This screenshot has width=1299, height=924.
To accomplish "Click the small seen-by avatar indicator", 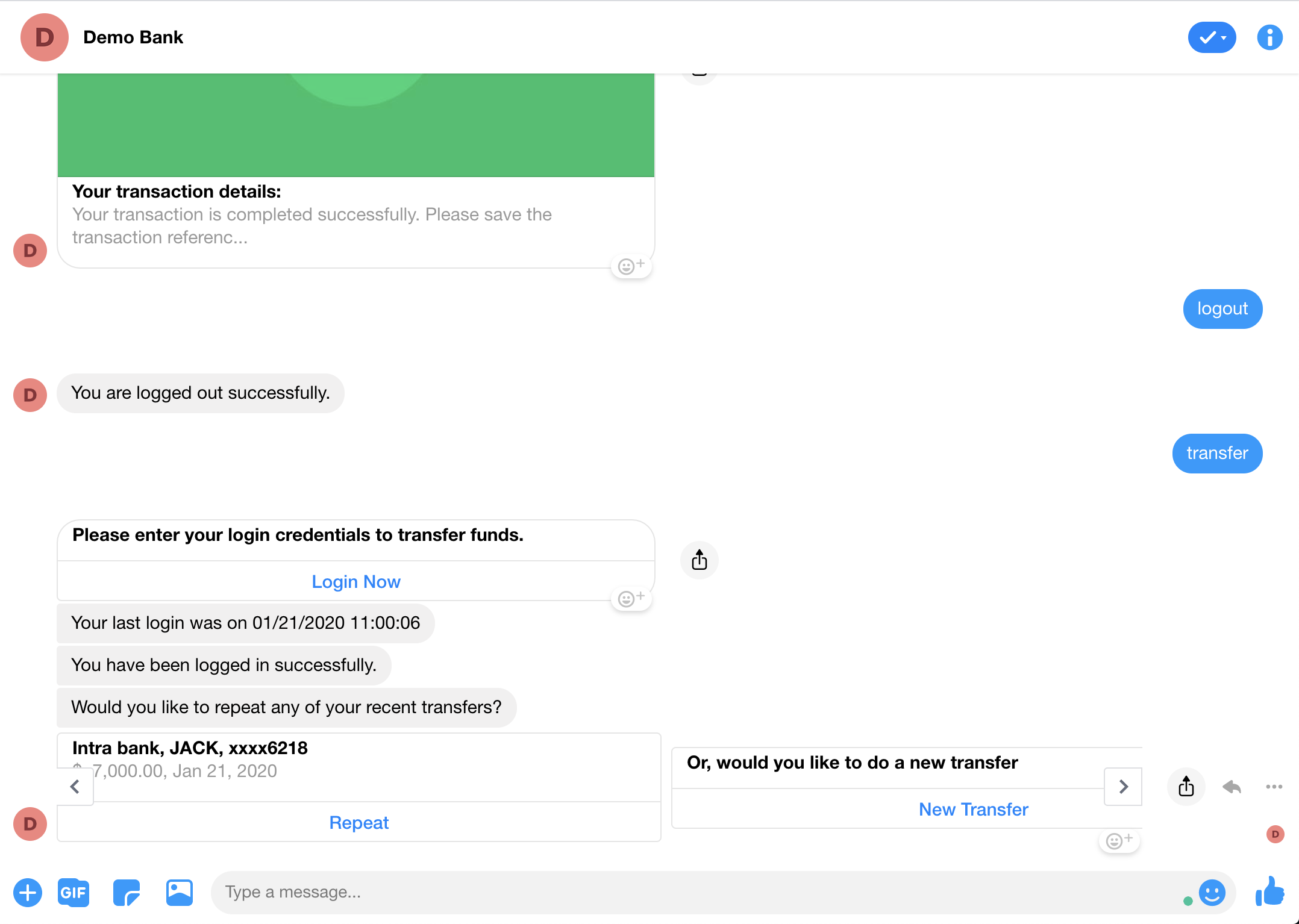I will click(x=1275, y=834).
